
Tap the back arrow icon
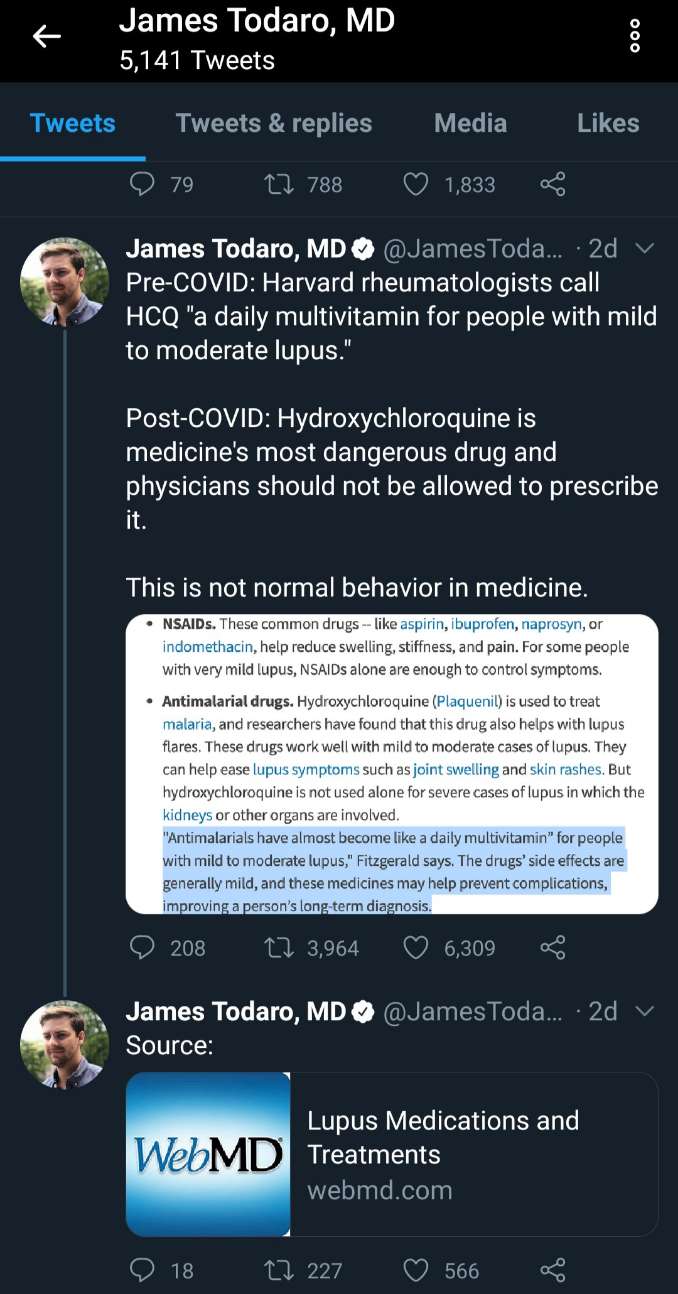(x=47, y=37)
